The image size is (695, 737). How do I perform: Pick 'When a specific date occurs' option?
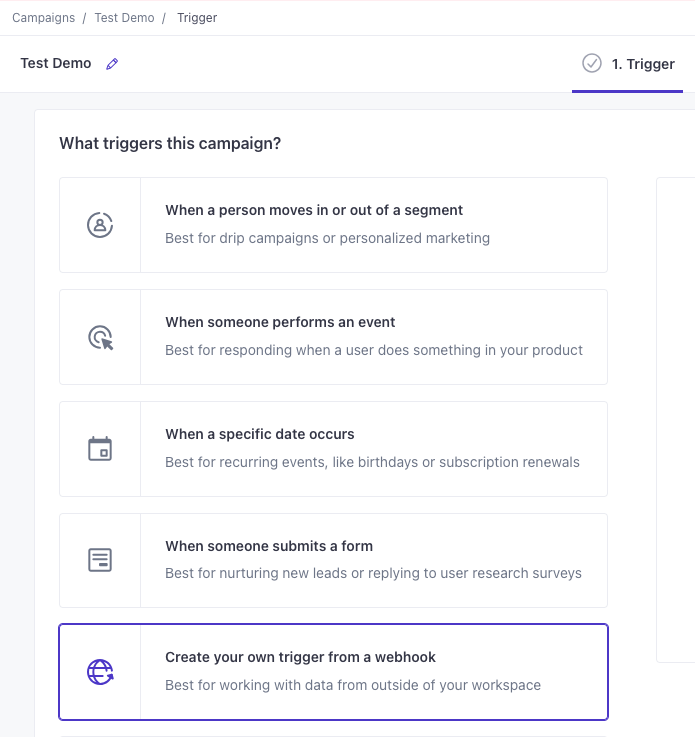pos(260,434)
